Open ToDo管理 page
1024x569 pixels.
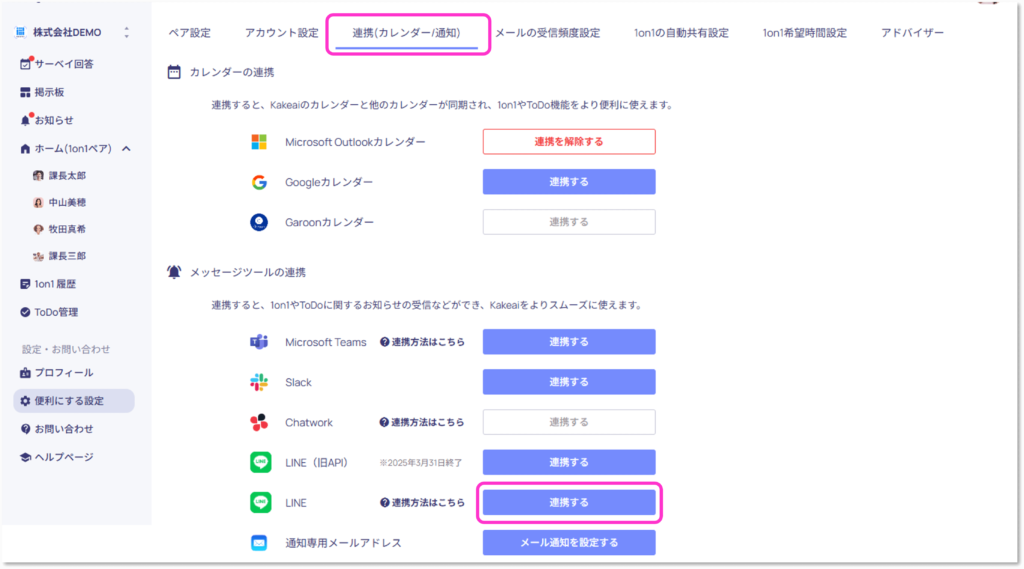click(x=56, y=312)
